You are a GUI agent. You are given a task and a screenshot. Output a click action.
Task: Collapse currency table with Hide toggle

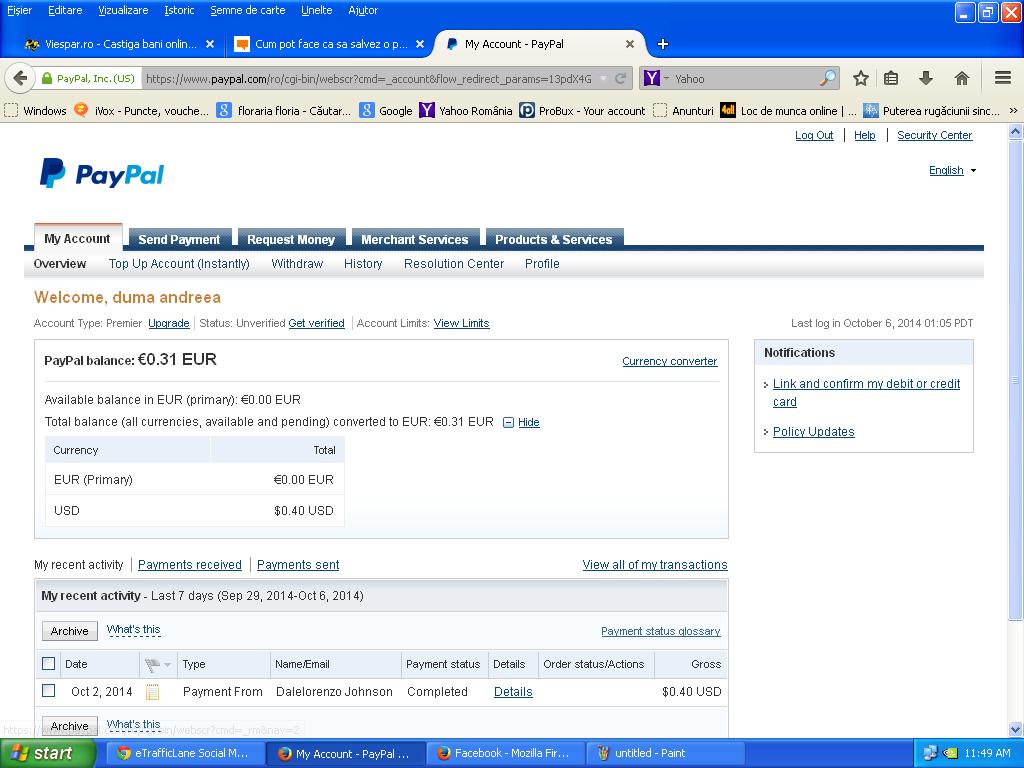point(521,423)
